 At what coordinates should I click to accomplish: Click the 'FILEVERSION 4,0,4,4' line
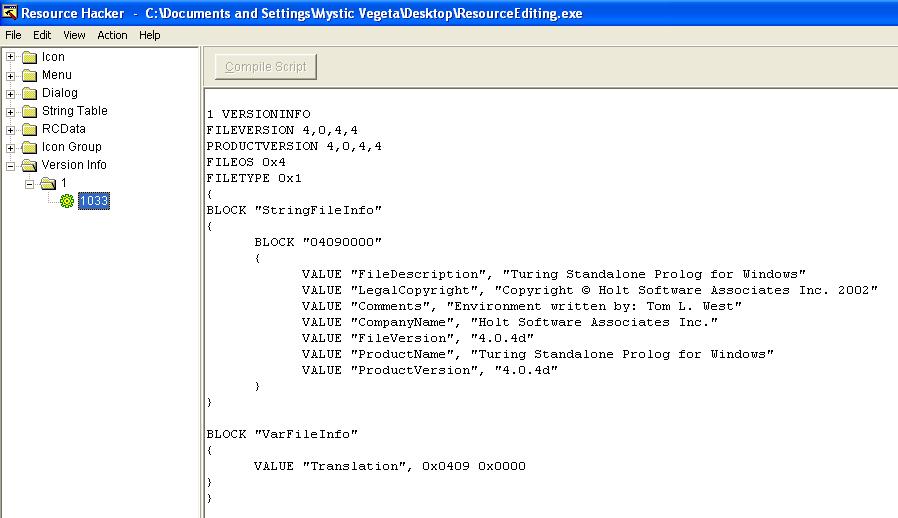(x=282, y=130)
